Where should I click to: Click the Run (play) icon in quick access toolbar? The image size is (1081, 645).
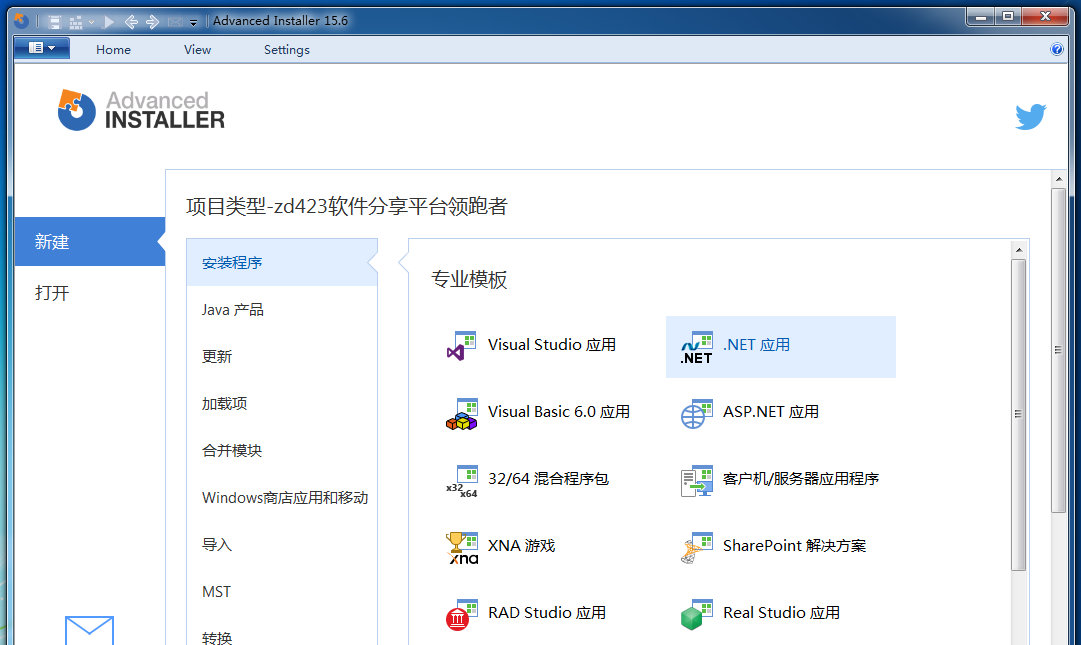[109, 22]
